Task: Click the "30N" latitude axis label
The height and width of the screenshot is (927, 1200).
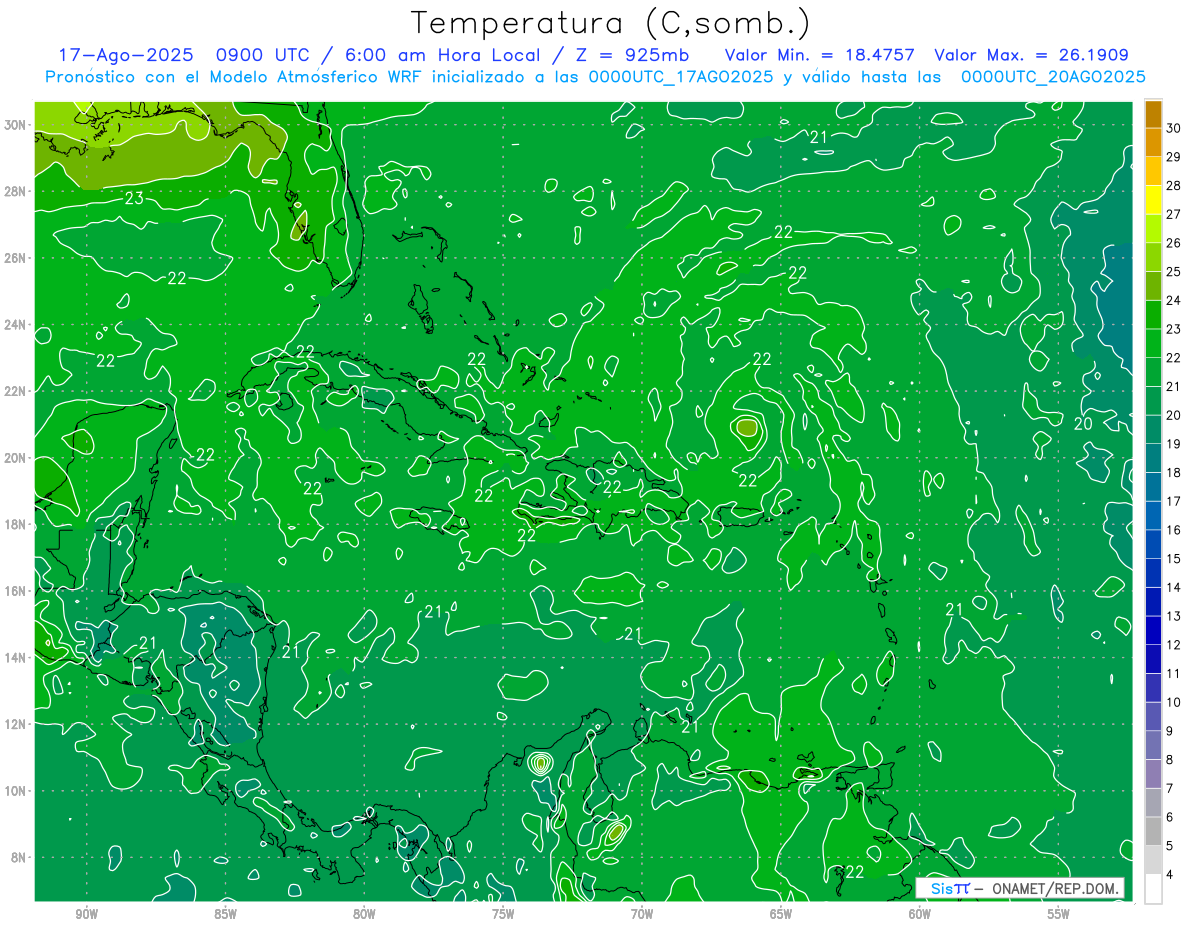Action: coord(15,125)
